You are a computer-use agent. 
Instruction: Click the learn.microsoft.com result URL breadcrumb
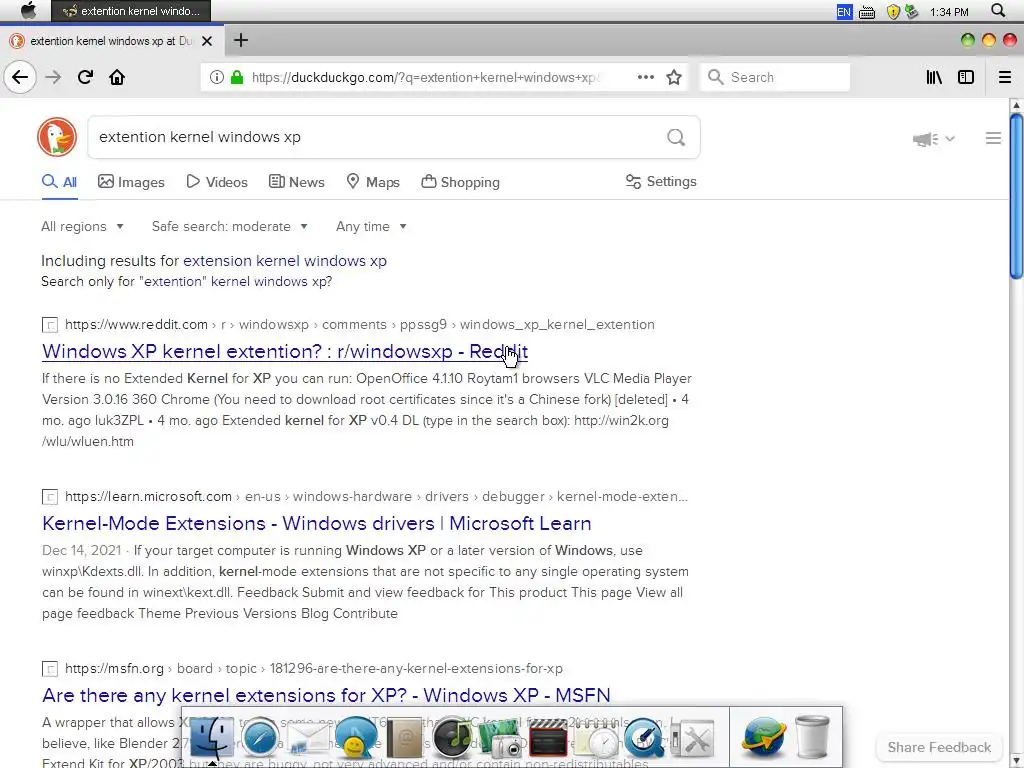click(376, 496)
